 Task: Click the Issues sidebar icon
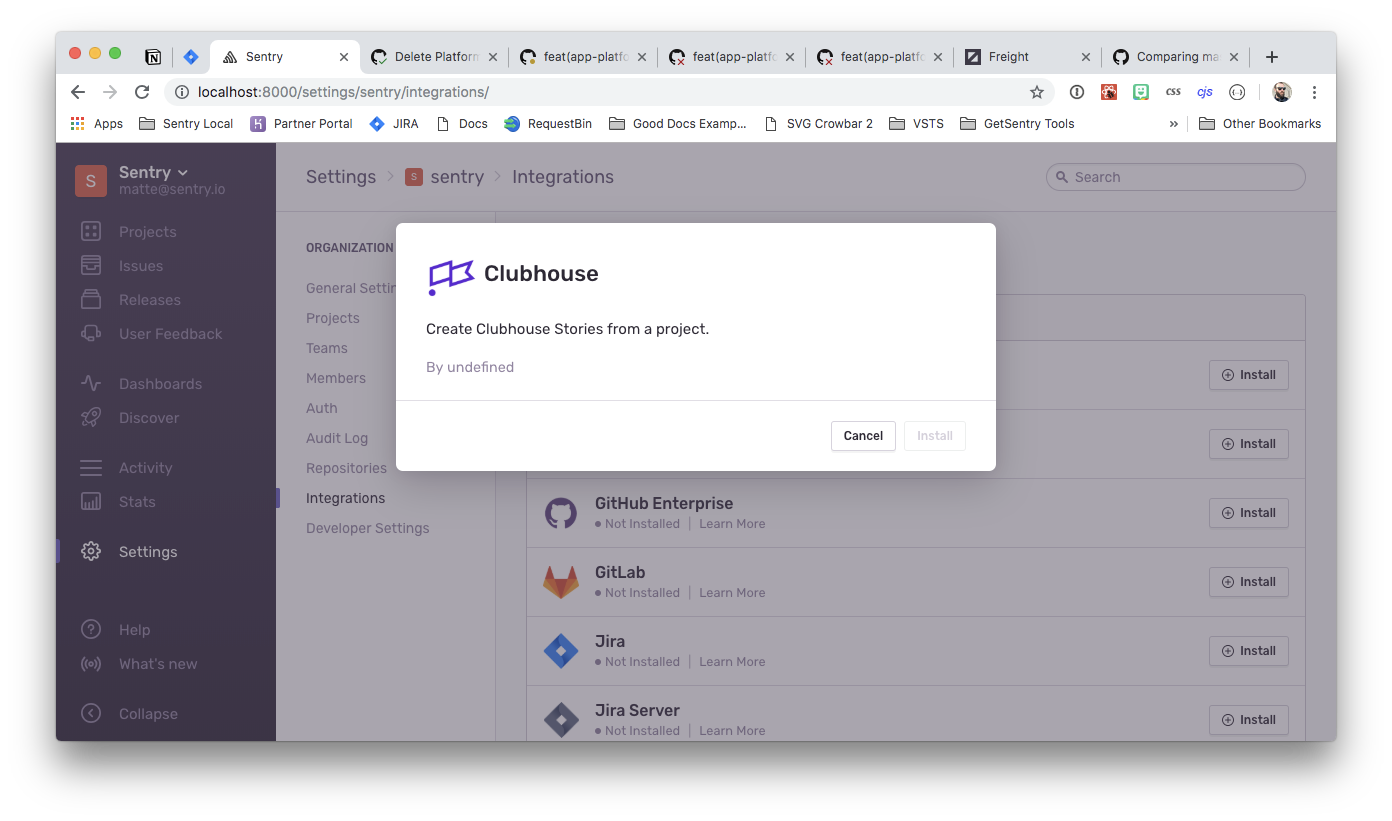91,265
